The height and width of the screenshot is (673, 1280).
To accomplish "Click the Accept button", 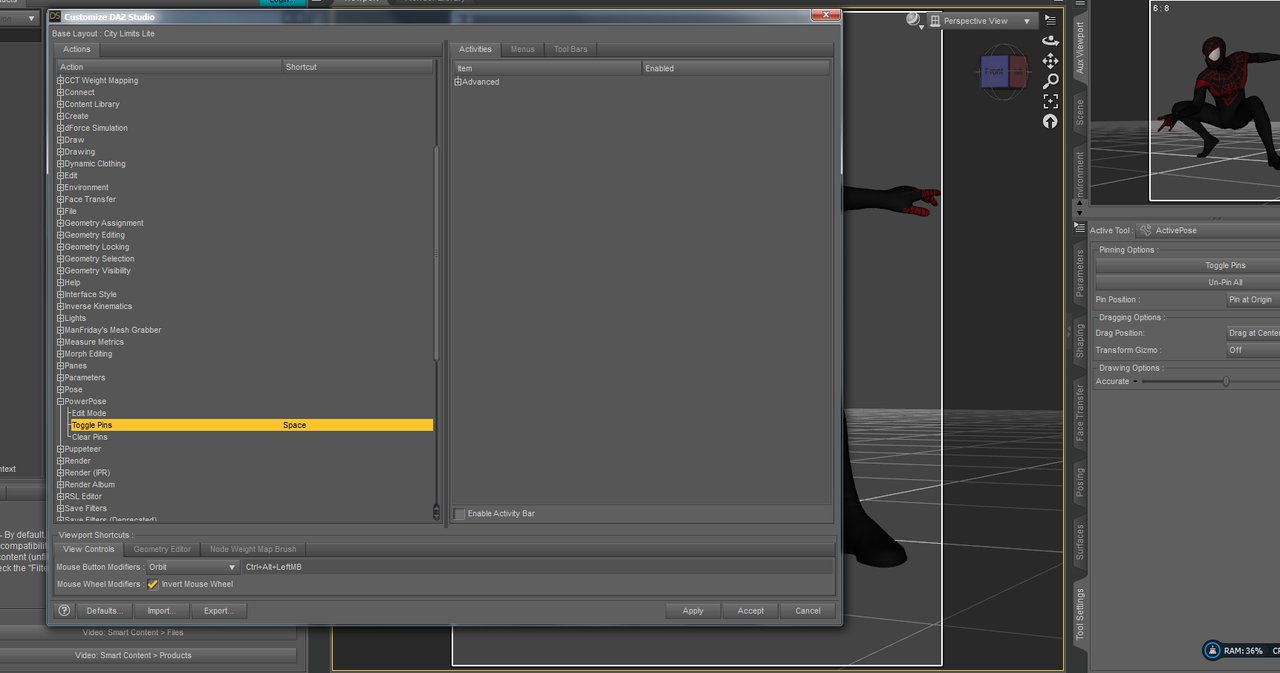I will point(750,611).
